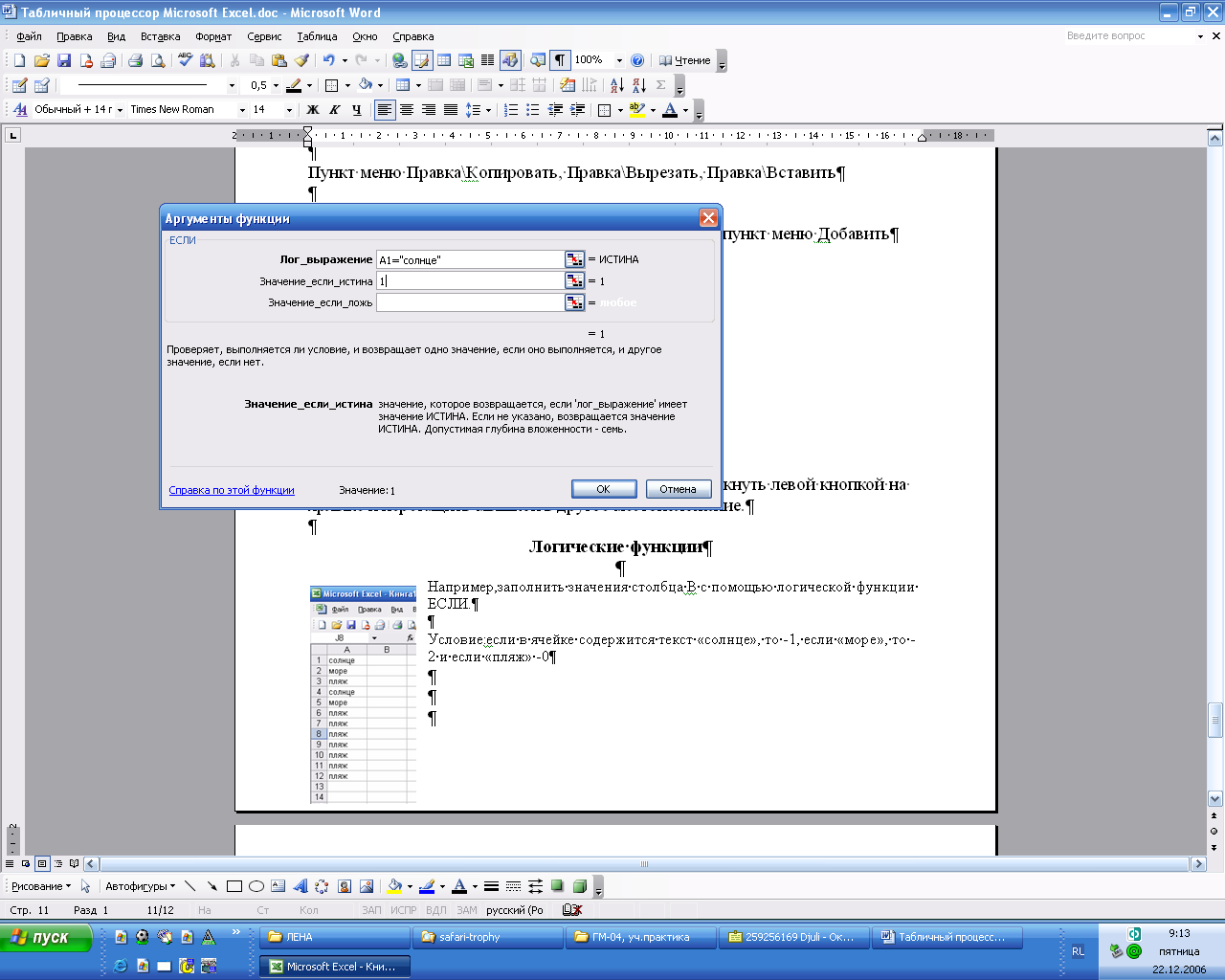
Task: Open the Правка menu
Action: [75, 36]
